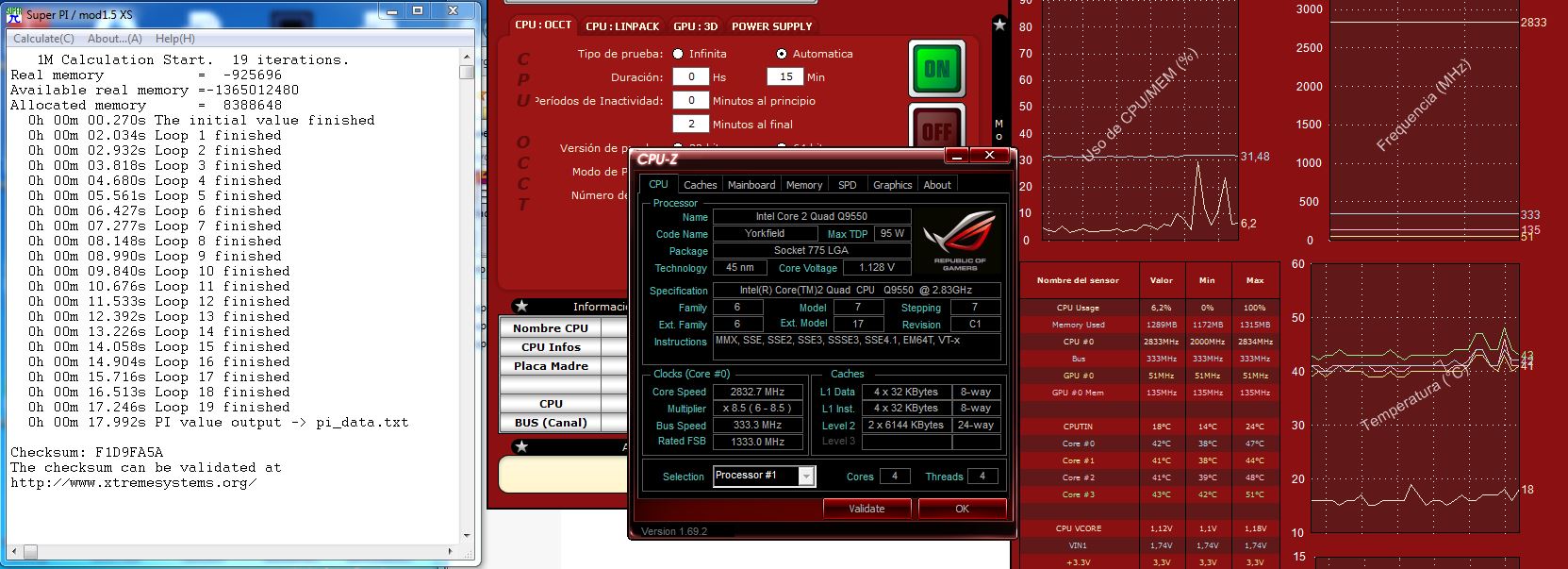Select the CPU VCORE sensor row
The width and height of the screenshot is (1568, 569).
1149,528
